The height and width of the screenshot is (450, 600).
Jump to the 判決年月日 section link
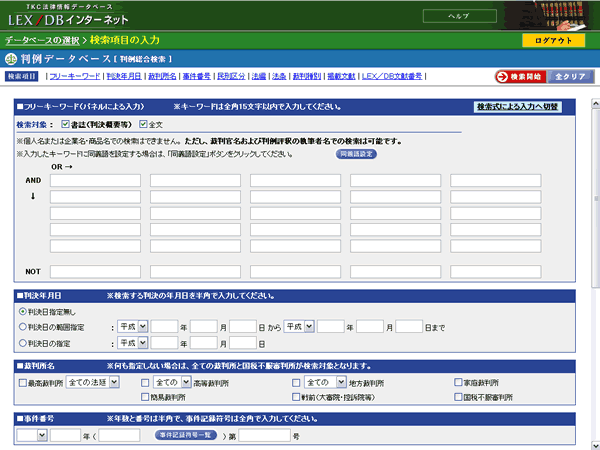pyautogui.click(x=124, y=76)
